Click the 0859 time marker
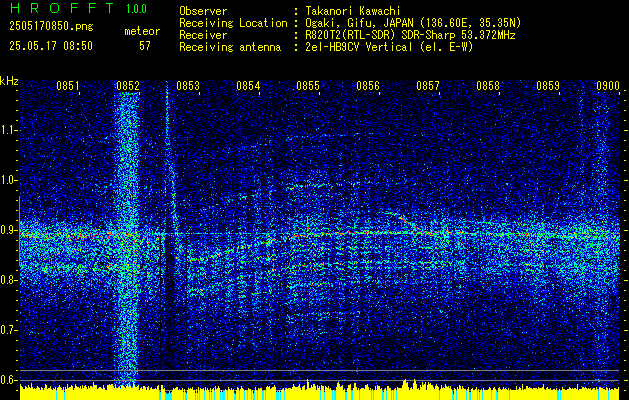629x400 pixels. click(548, 85)
